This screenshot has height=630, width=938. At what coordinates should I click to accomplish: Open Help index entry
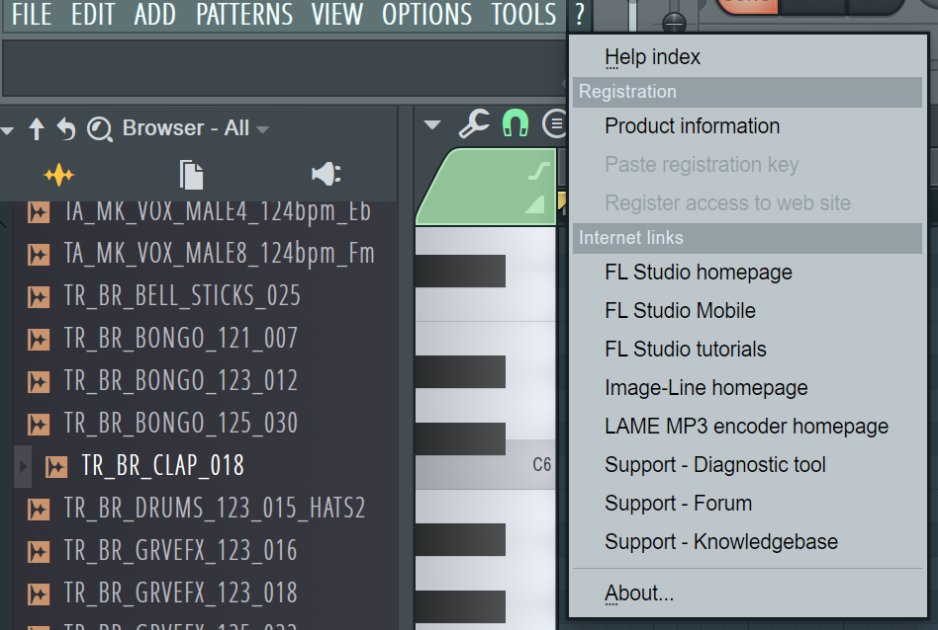coord(747,57)
